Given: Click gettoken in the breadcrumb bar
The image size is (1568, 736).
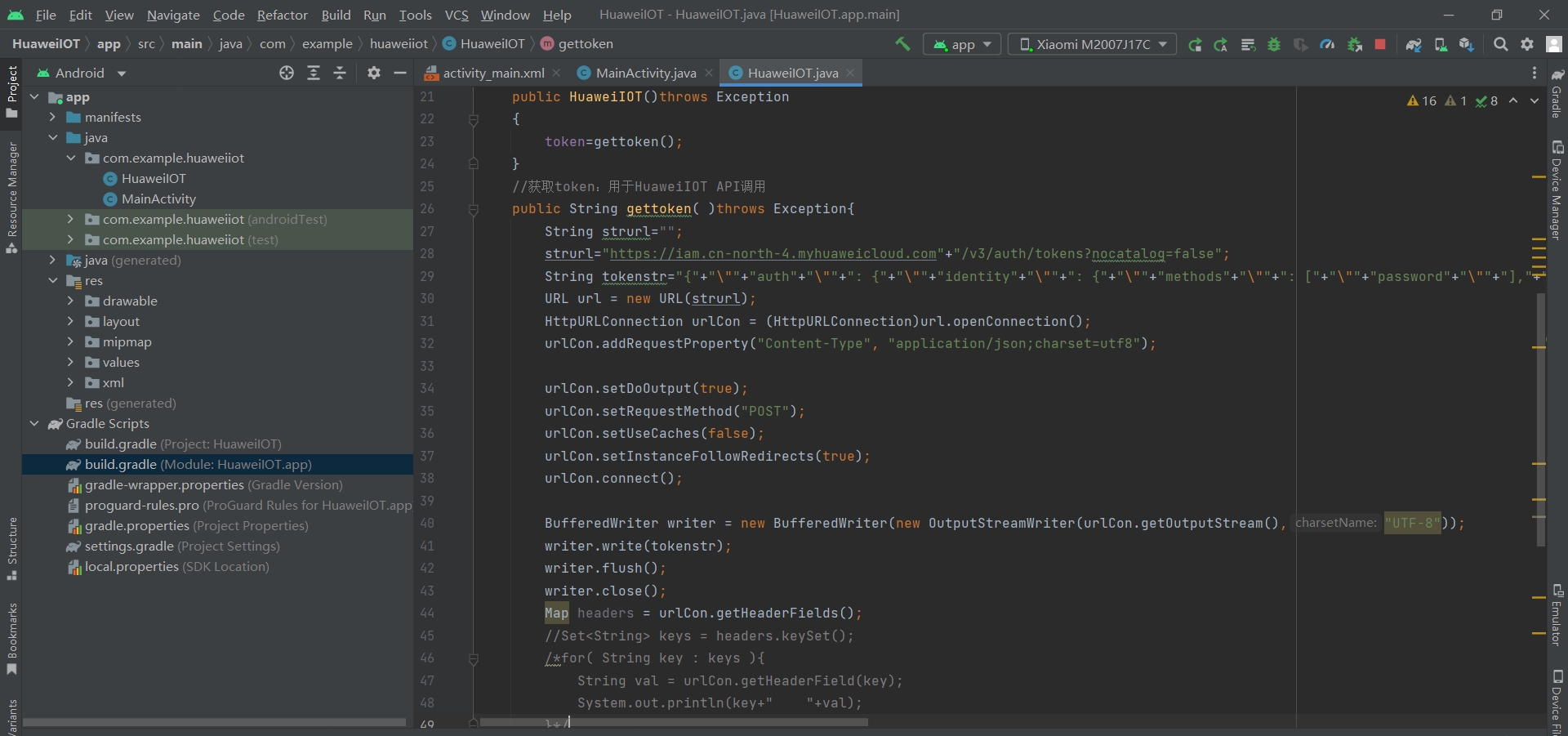Looking at the screenshot, I should [586, 44].
